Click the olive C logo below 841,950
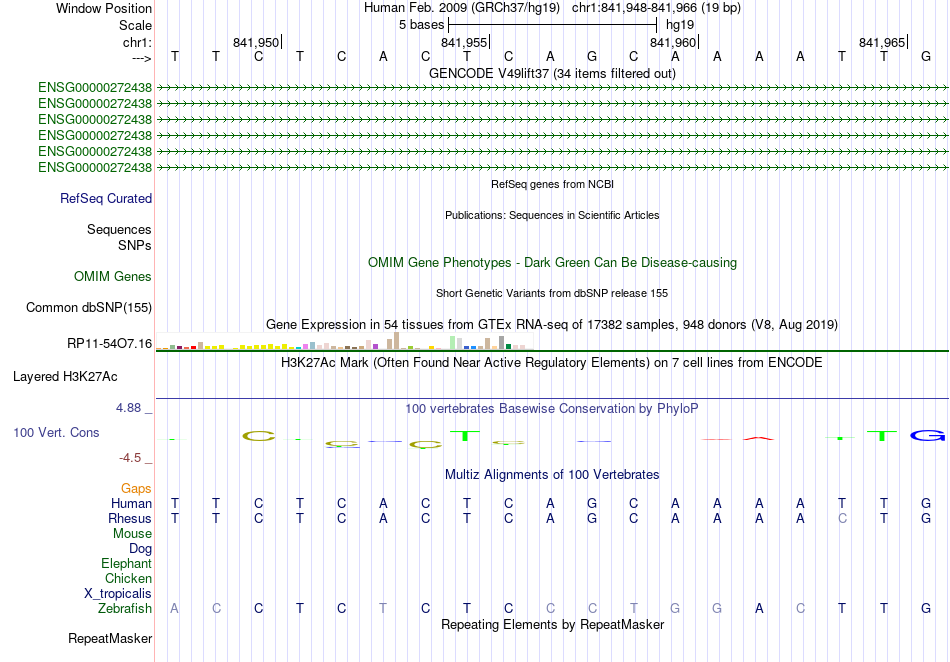950x662 pixels. coord(259,435)
